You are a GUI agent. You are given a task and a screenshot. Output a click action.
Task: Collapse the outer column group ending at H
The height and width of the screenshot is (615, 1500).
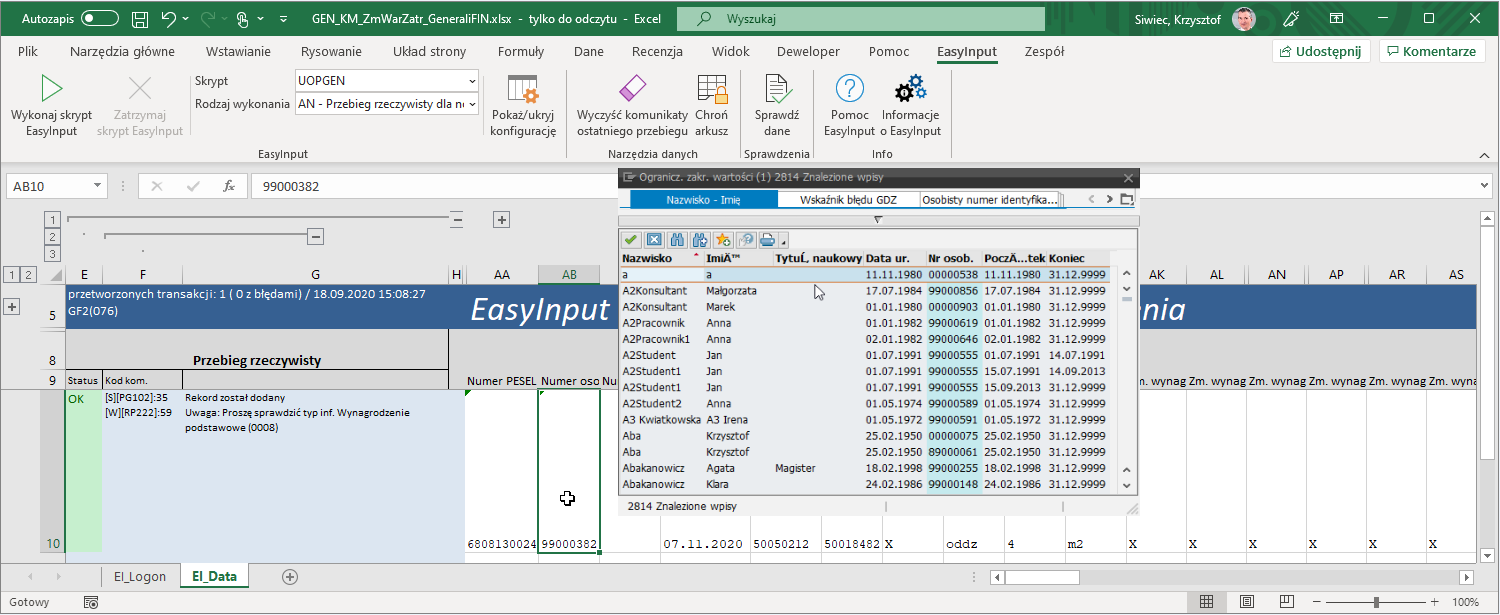457,219
